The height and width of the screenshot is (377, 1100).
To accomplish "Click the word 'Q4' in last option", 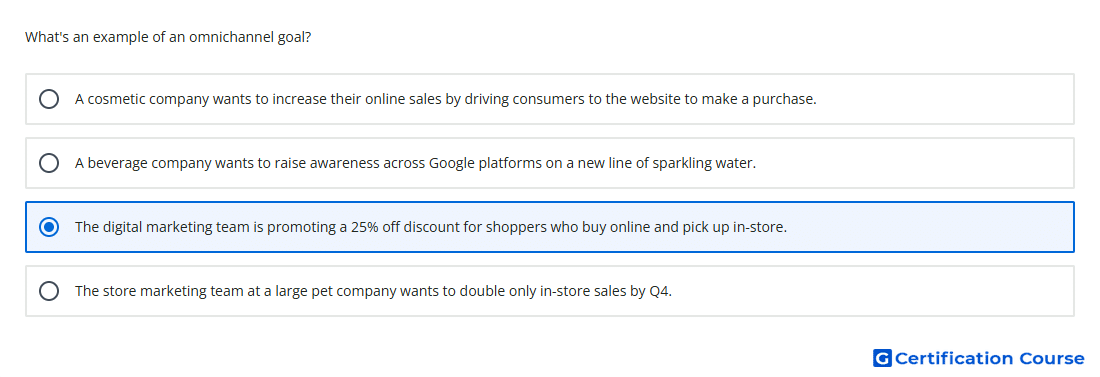I will (x=660, y=291).
